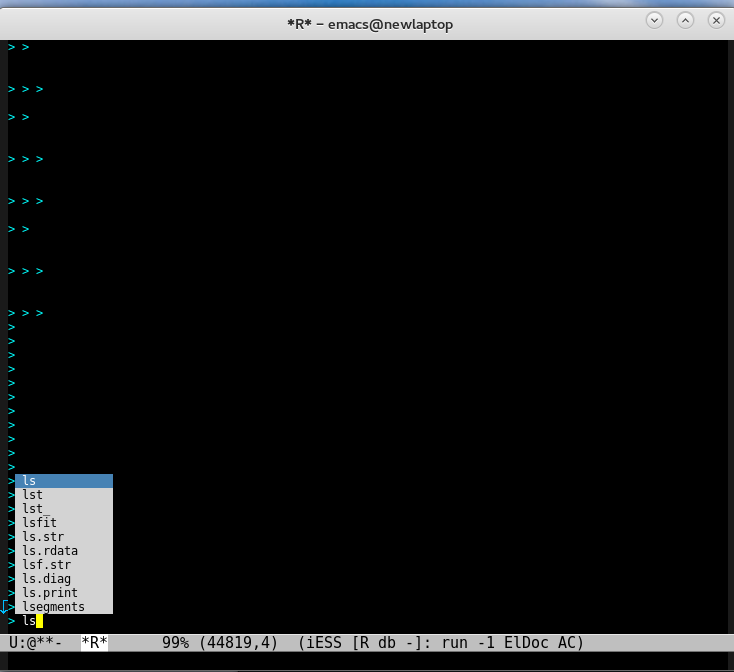
Task: Choose 'ls.diag' in the popup list
Action: pyautogui.click(x=64, y=579)
